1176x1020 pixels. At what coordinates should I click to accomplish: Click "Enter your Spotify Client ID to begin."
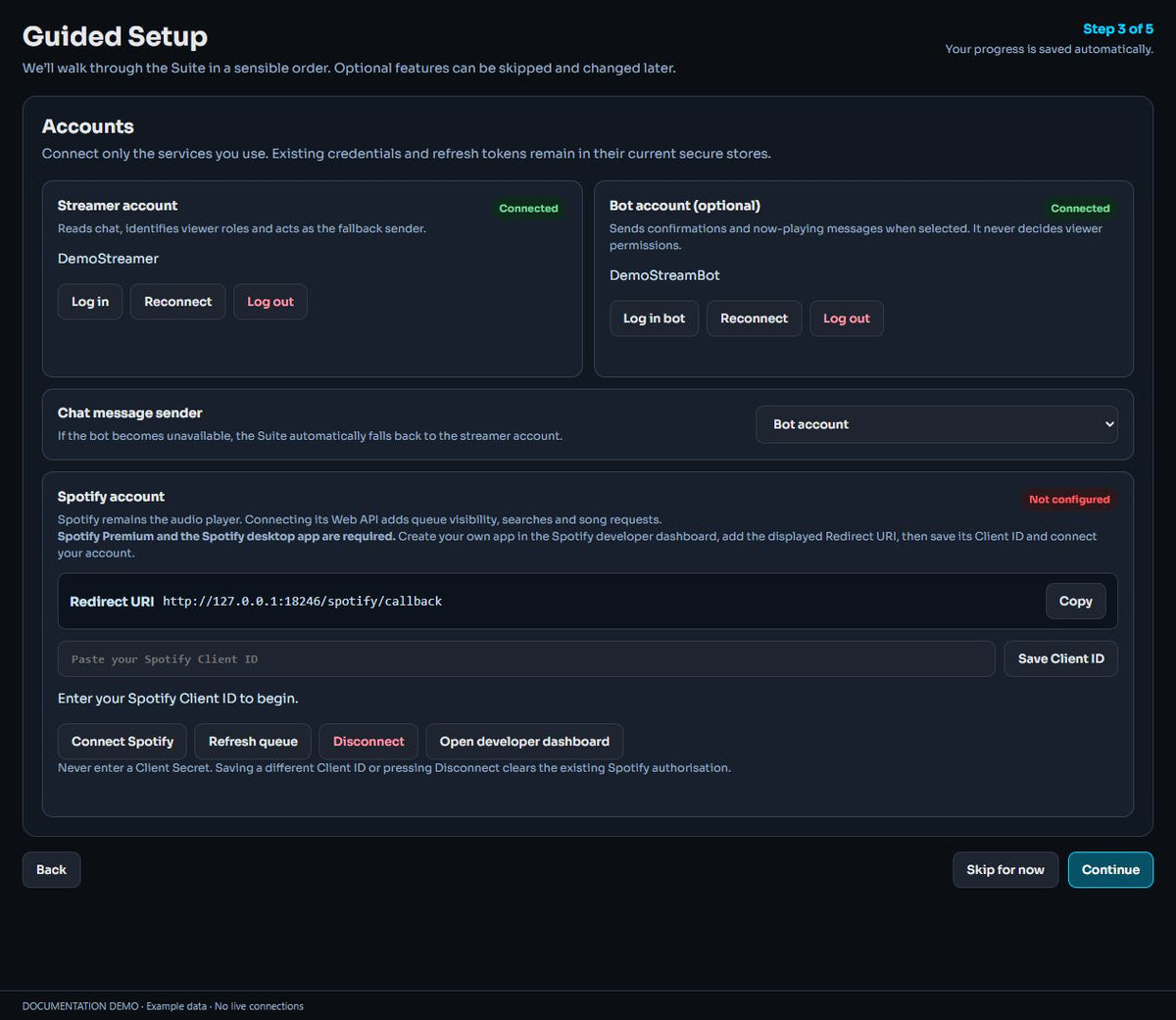(x=177, y=699)
